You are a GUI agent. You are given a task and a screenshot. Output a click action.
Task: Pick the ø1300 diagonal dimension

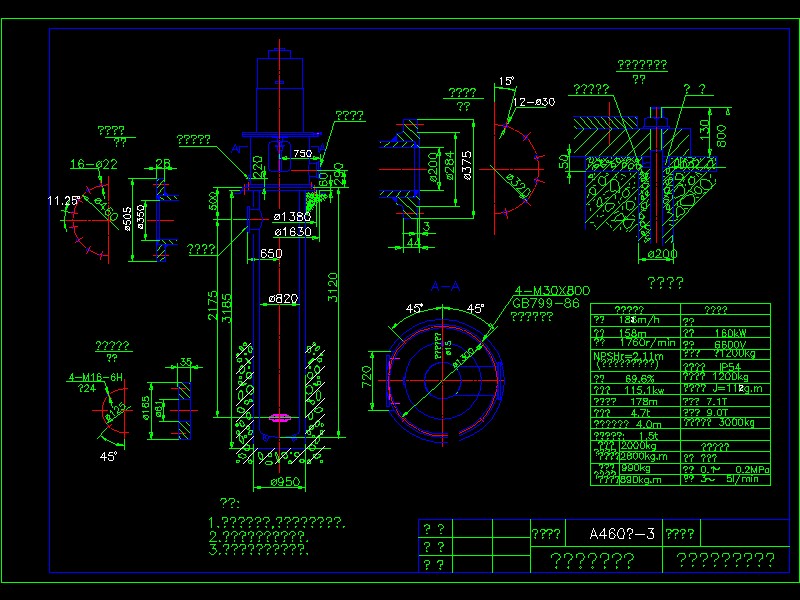[x=464, y=357]
